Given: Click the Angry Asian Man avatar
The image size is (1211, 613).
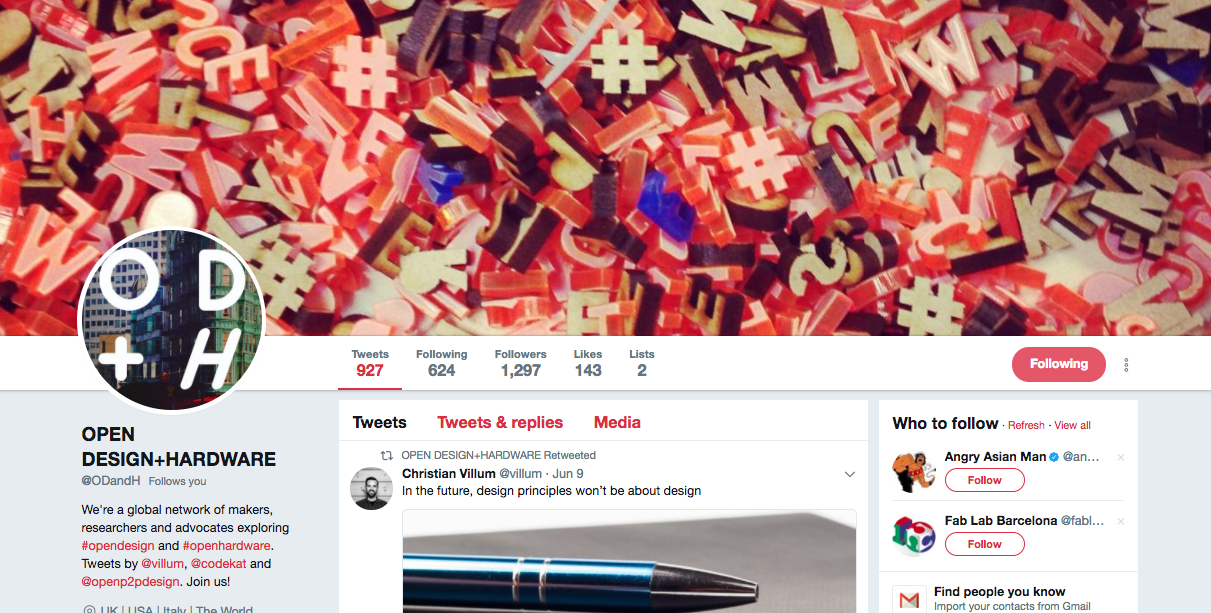Looking at the screenshot, I should point(913,471).
